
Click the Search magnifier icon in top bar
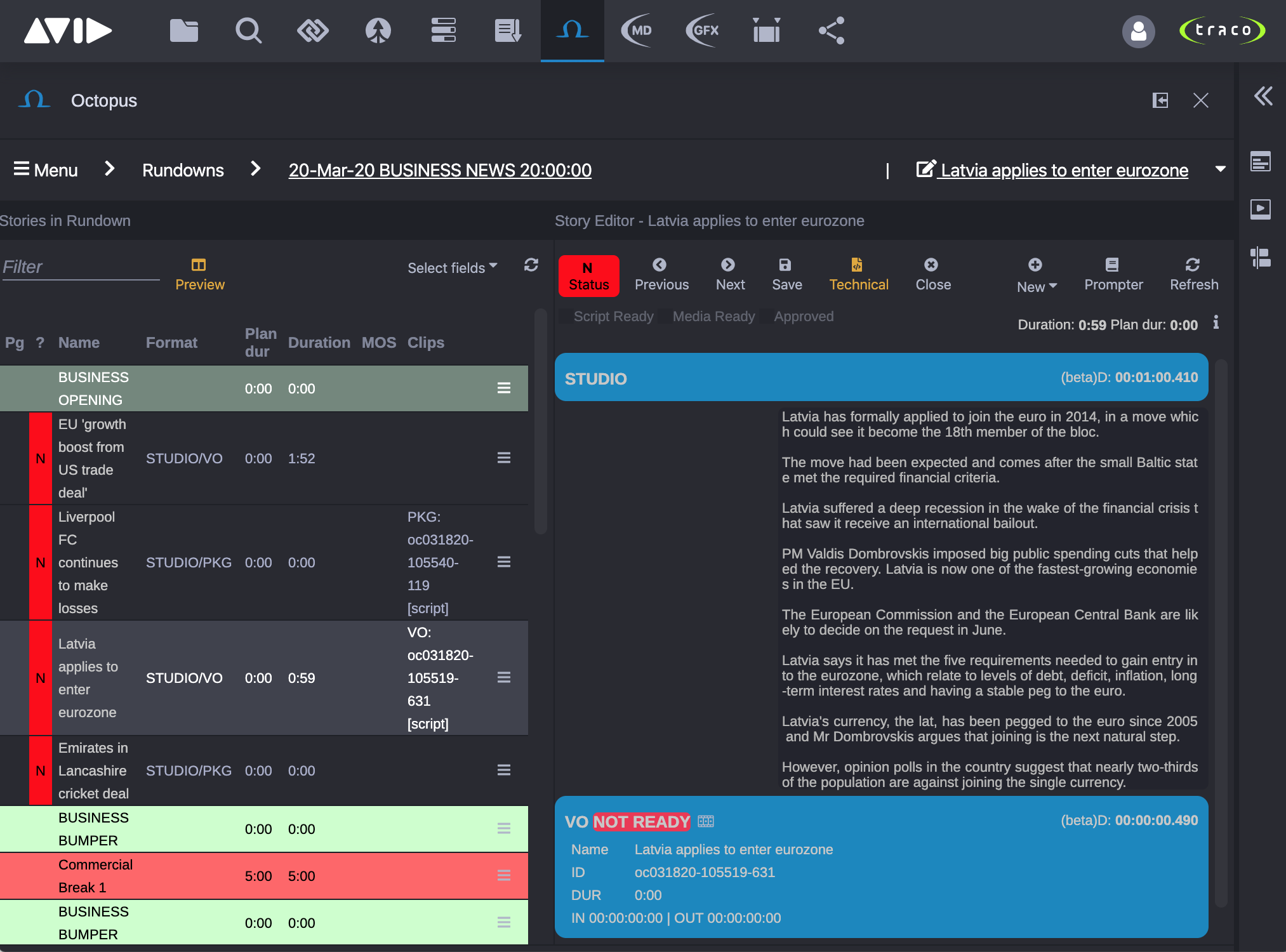pyautogui.click(x=248, y=30)
